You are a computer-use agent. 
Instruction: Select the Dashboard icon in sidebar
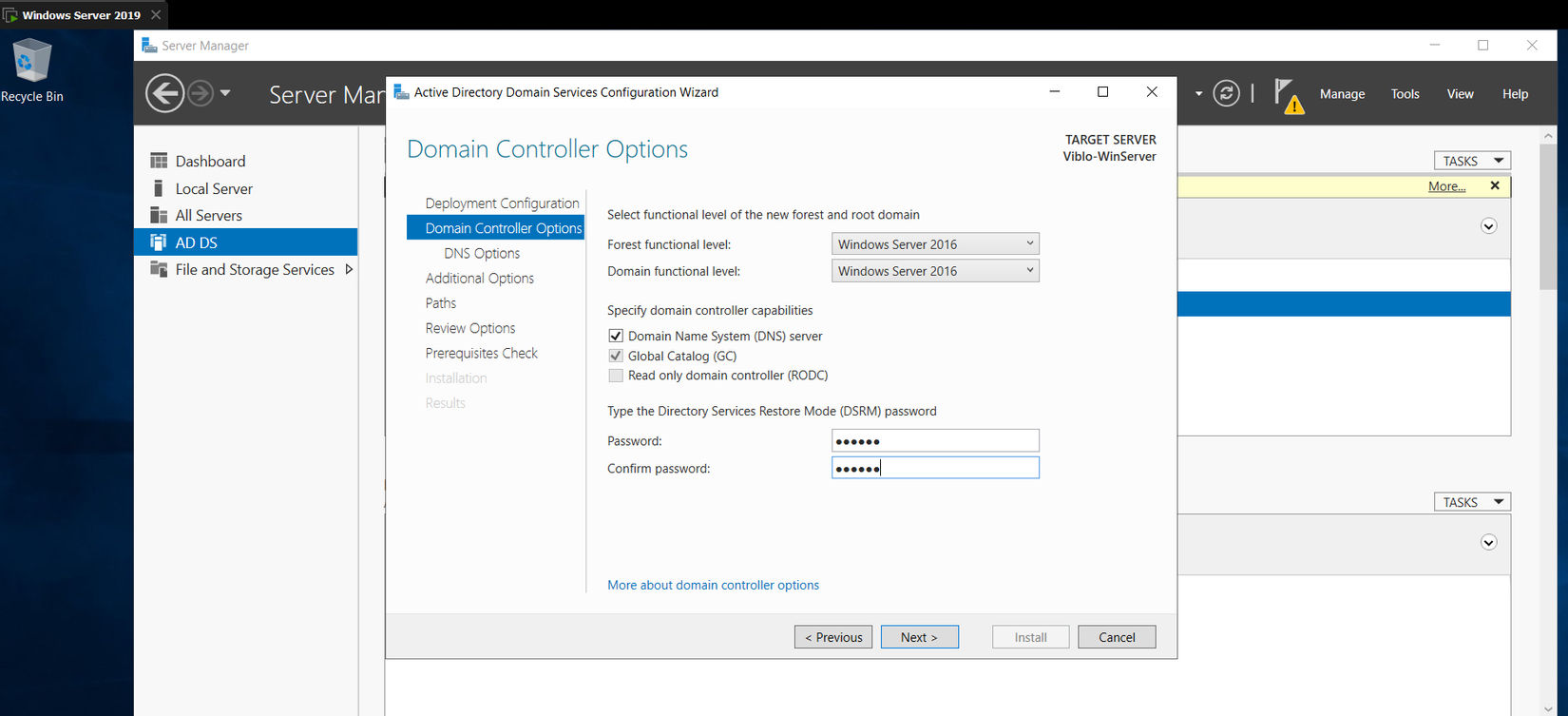(x=159, y=162)
